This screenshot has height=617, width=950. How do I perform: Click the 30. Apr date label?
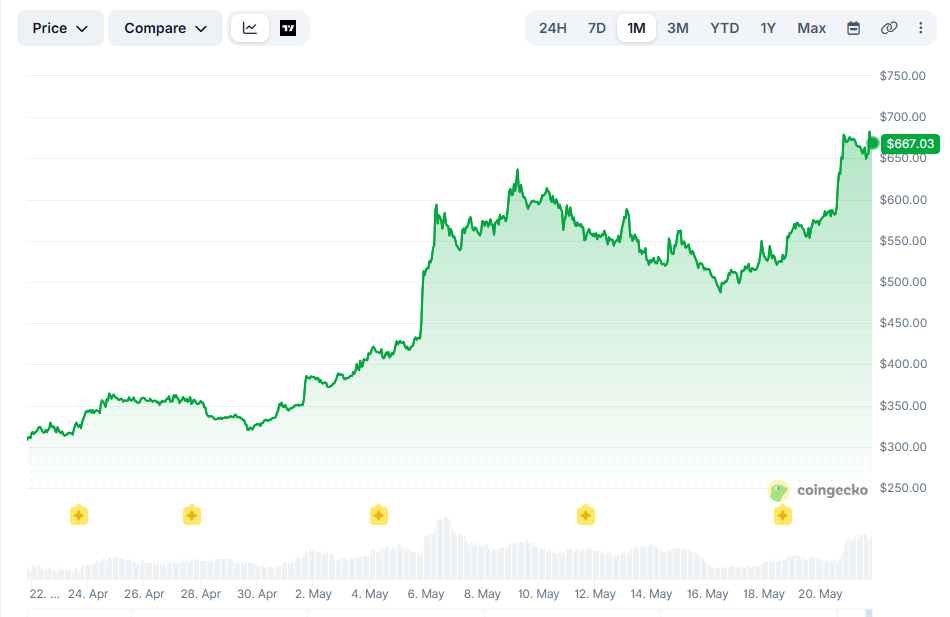tap(257, 594)
